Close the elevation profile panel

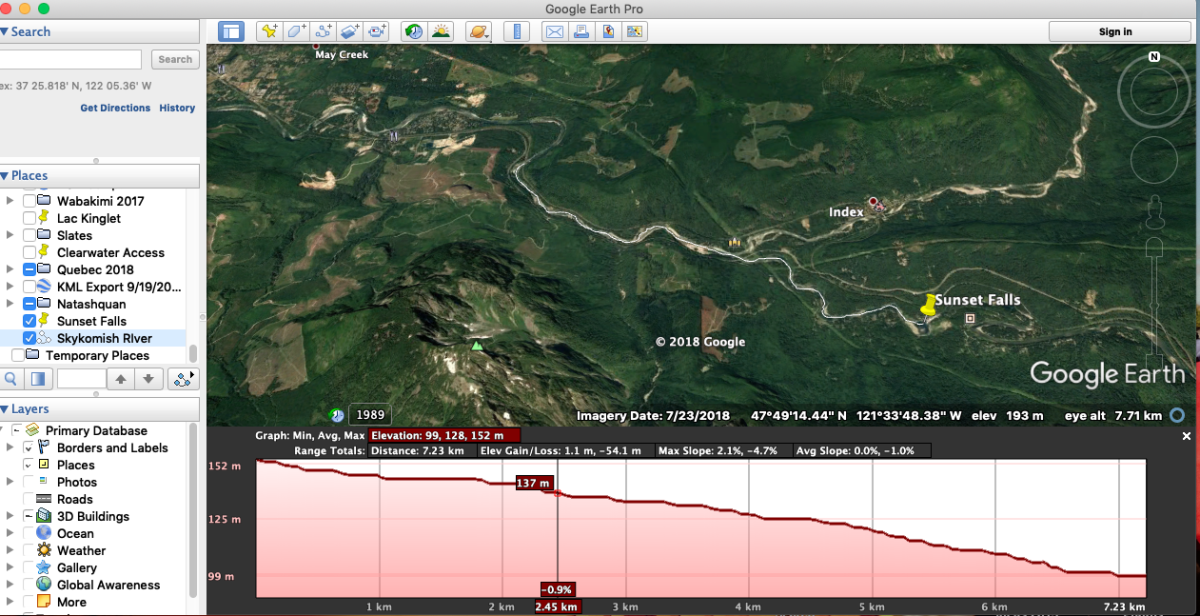[x=1186, y=435]
